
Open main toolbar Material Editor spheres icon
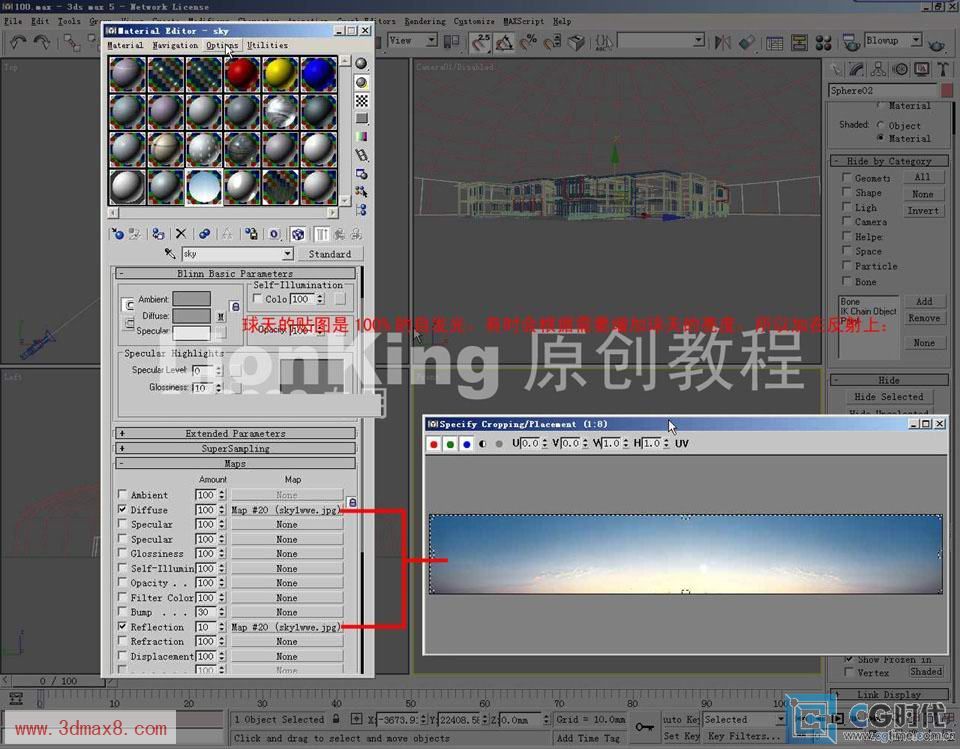tap(823, 42)
